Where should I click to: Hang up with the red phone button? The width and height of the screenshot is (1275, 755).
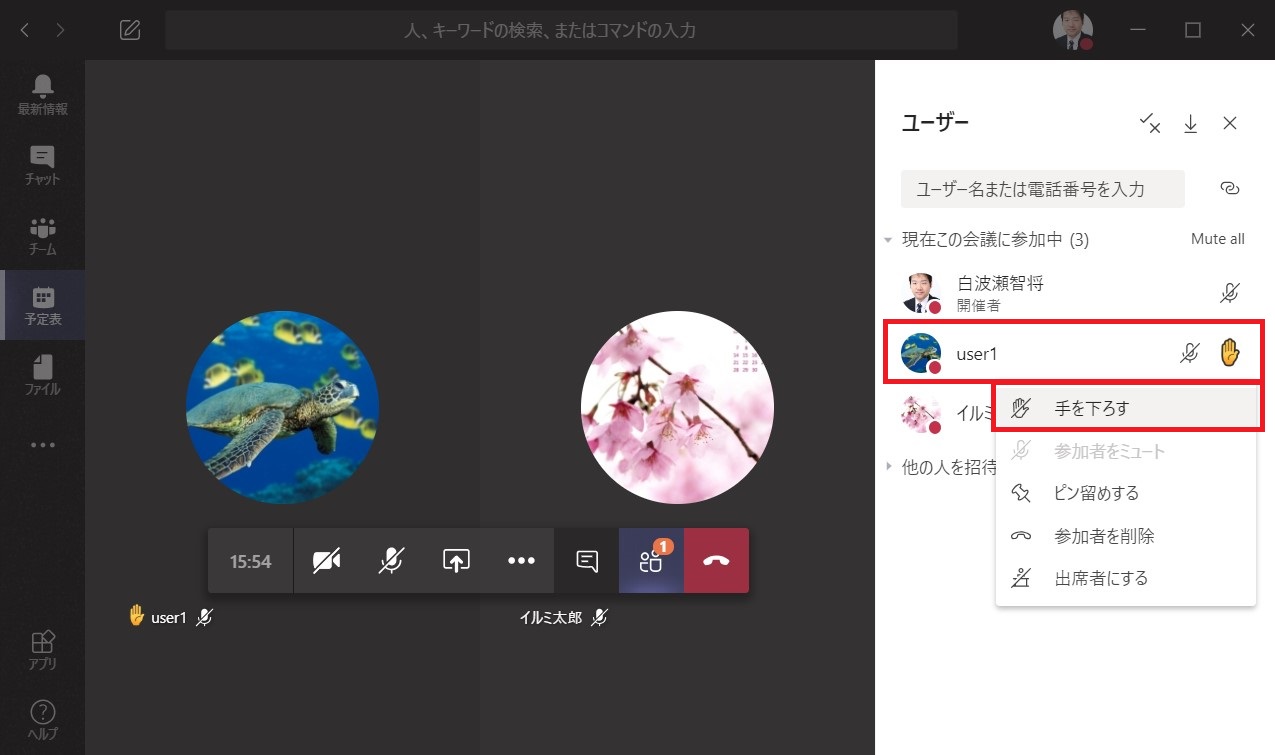716,561
